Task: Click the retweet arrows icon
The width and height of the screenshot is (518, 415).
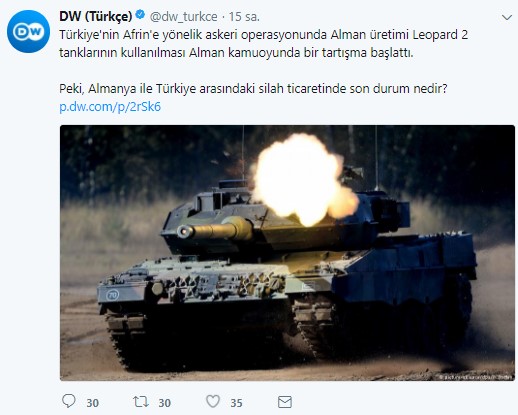Action: pos(141,401)
